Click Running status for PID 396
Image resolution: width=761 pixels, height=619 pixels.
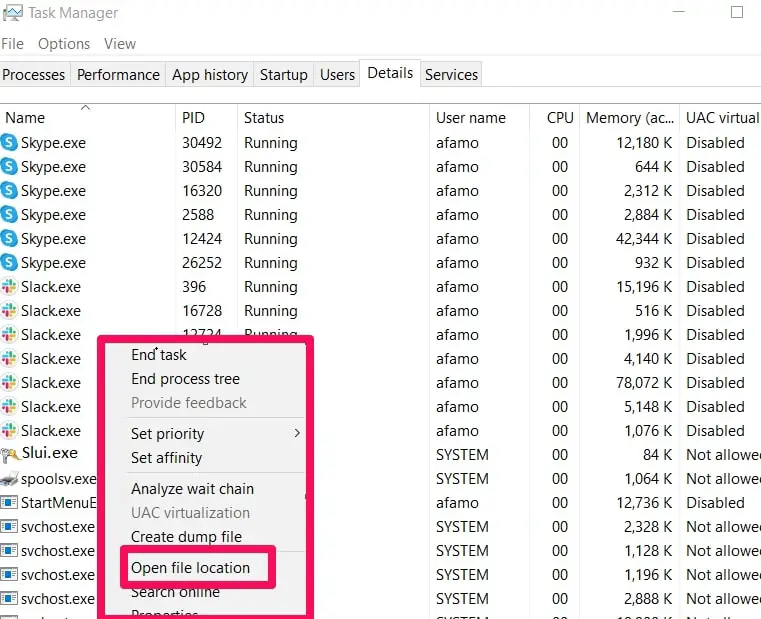(x=271, y=287)
